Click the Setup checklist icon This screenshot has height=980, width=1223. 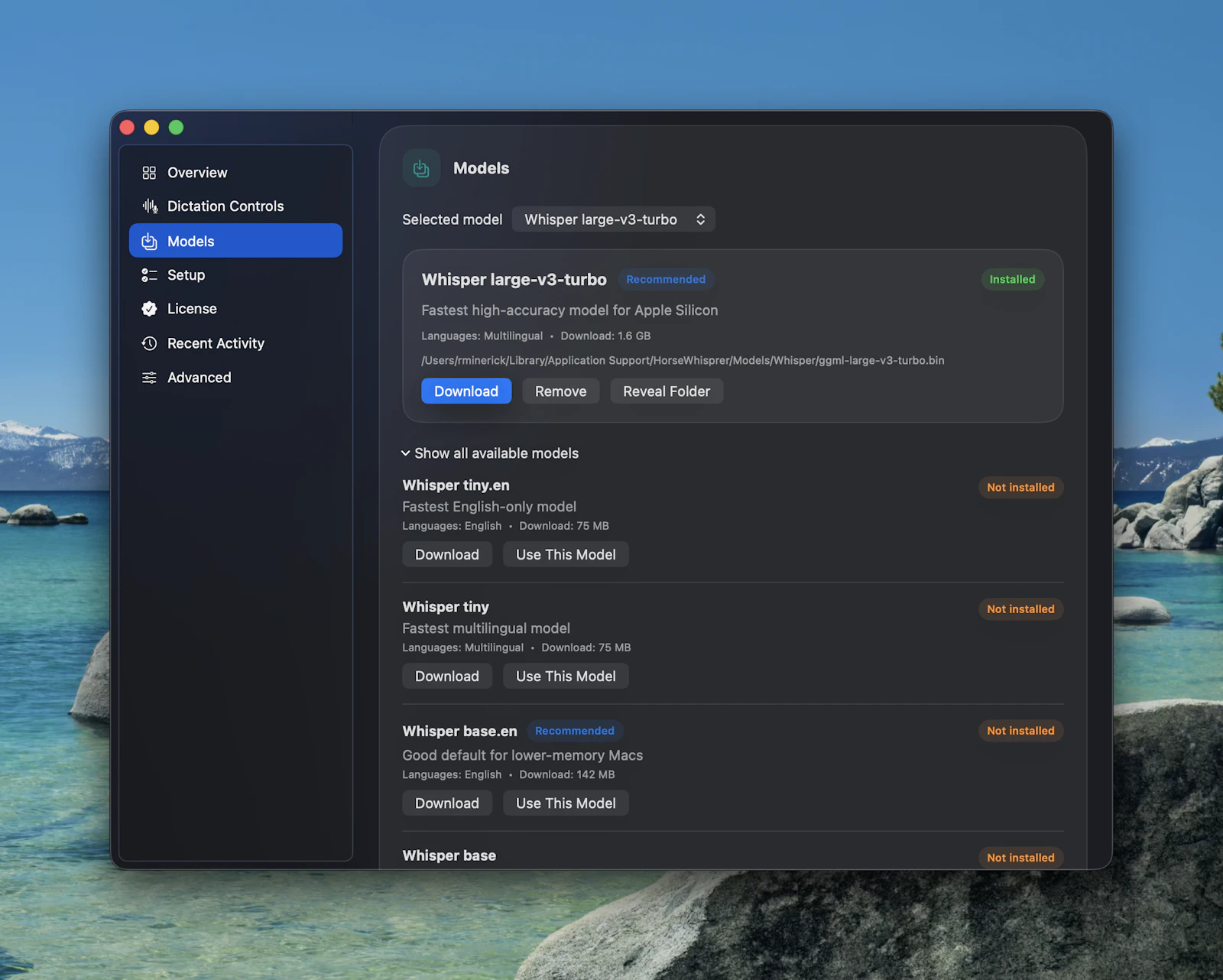(149, 275)
